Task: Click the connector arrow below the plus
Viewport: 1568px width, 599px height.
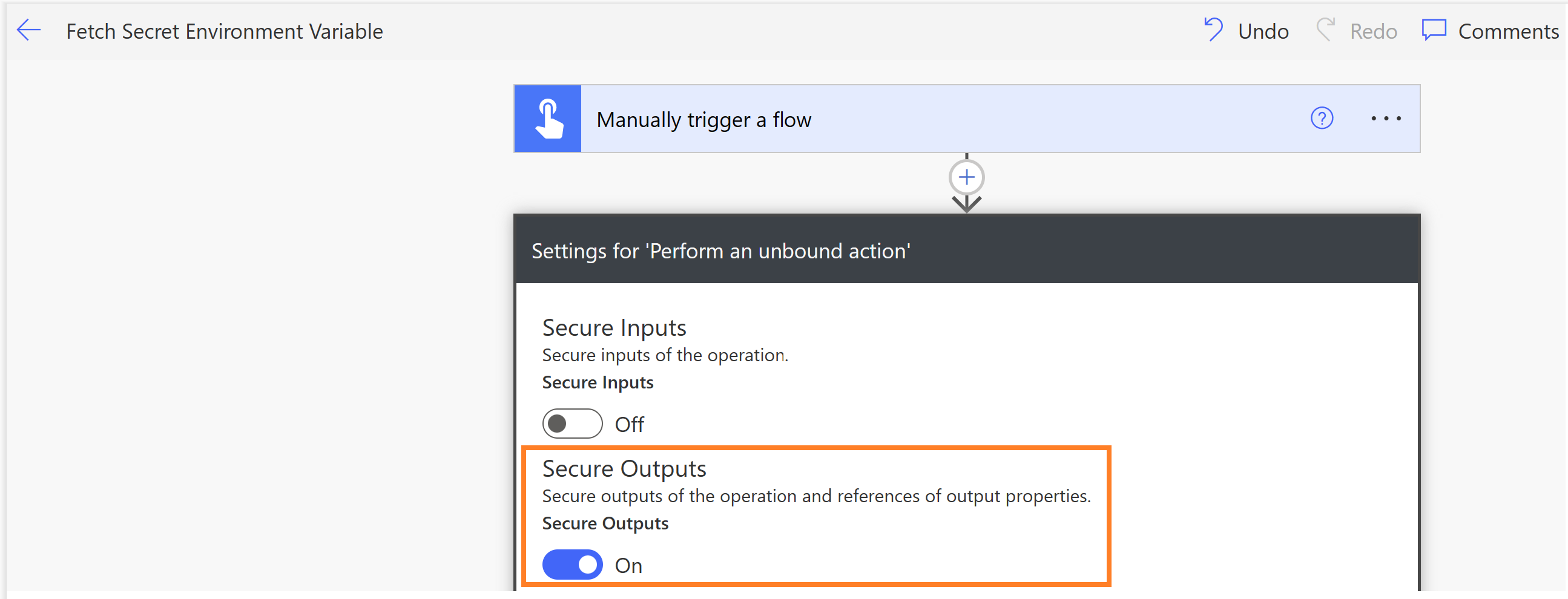Action: 967,203
